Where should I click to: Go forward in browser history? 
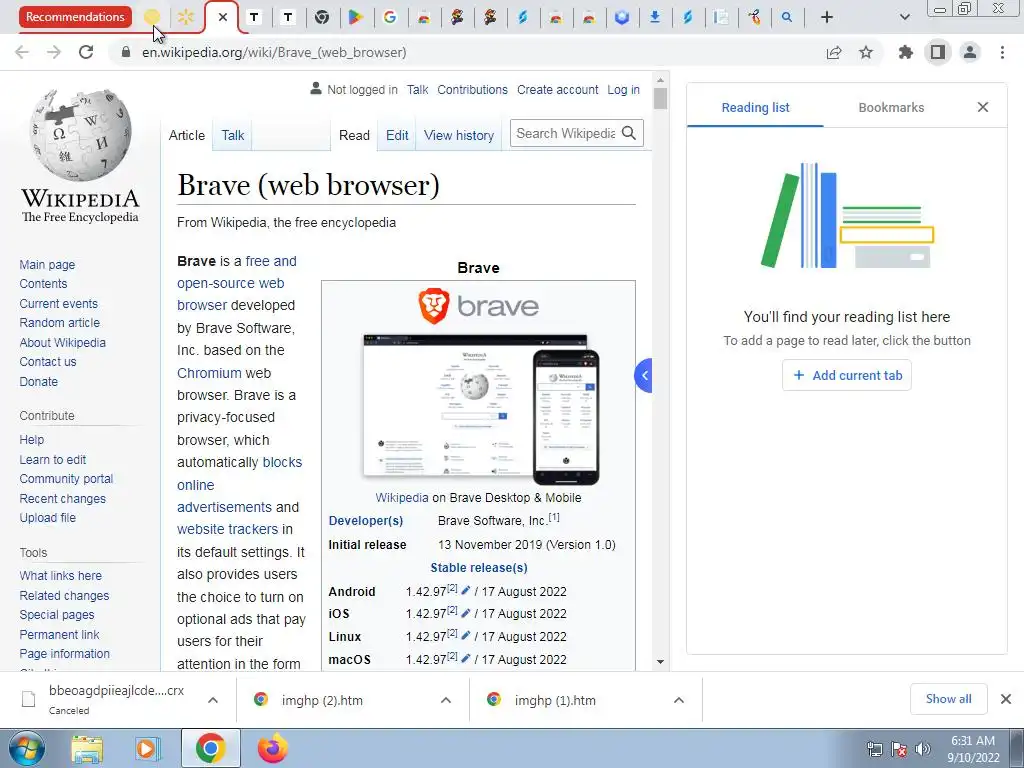coord(54,52)
